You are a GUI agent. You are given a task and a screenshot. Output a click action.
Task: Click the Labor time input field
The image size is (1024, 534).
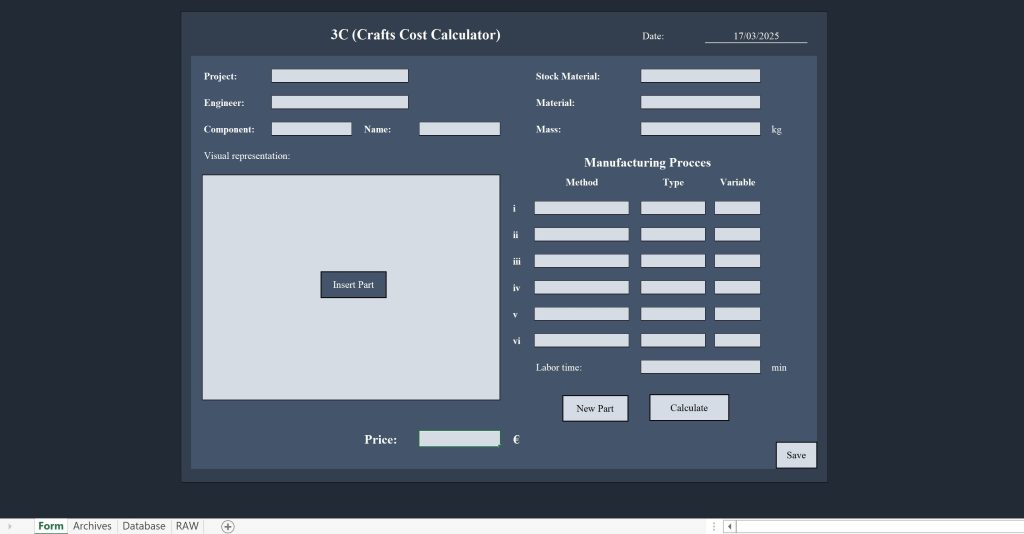[700, 367]
